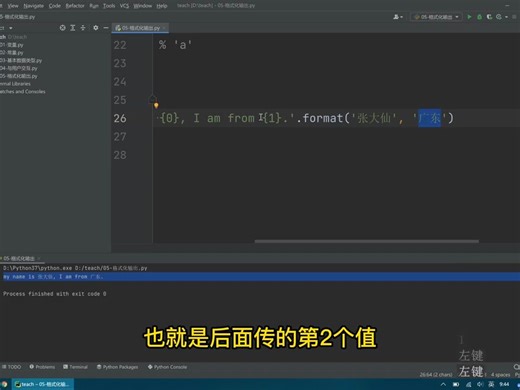Image resolution: width=520 pixels, height=390 pixels.
Task: Open the Run menu
Action: 94,6
